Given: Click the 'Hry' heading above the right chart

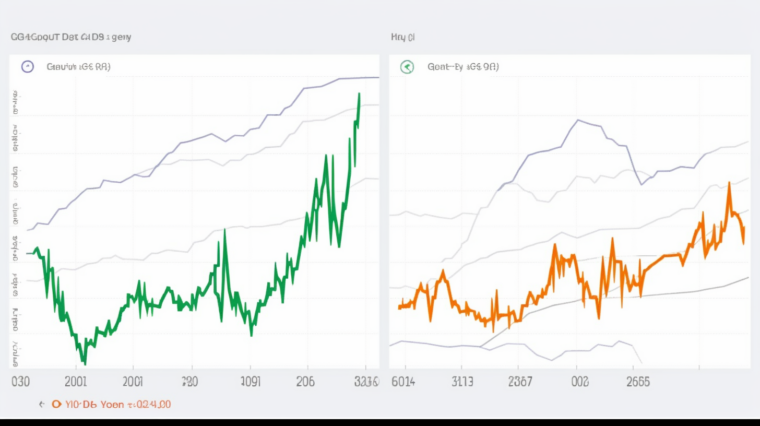Looking at the screenshot, I should click(403, 36).
